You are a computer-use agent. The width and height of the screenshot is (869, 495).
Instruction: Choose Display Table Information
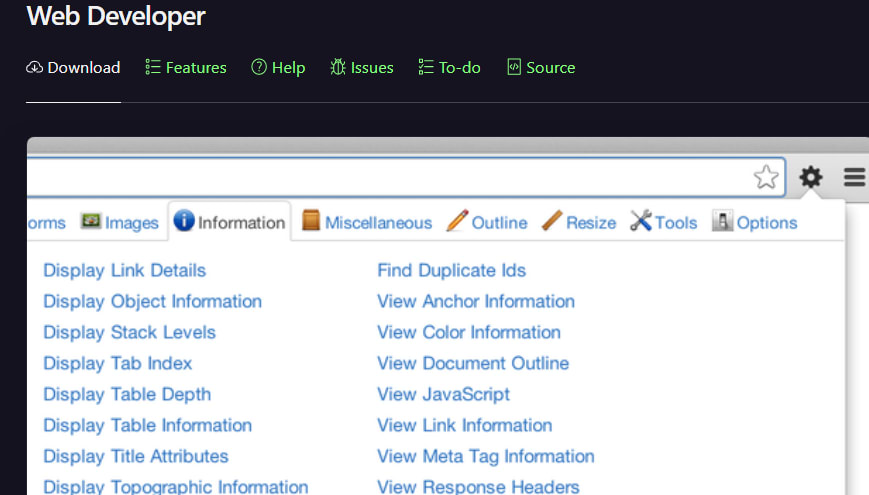147,426
